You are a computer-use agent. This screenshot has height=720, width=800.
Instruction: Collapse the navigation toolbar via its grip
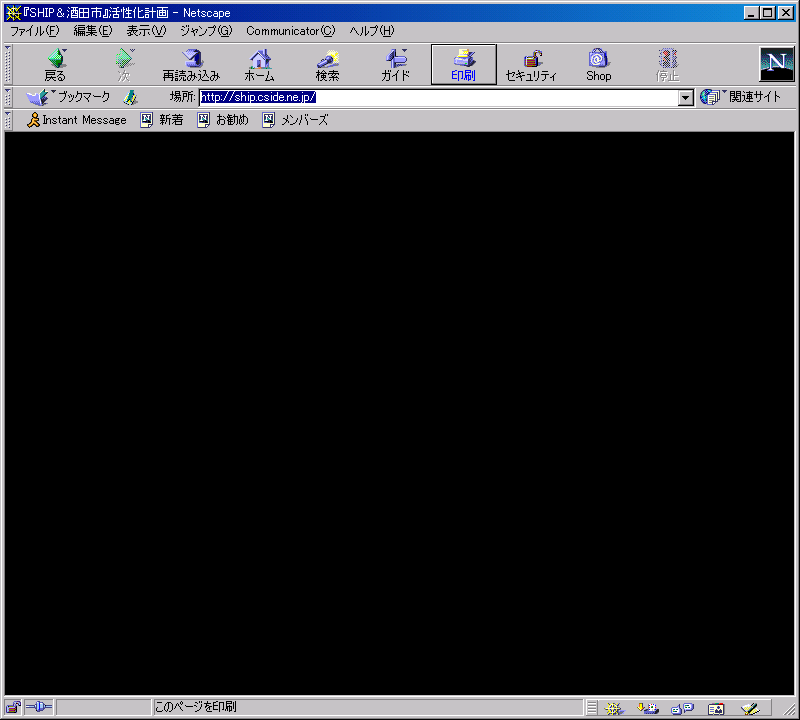(x=8, y=64)
